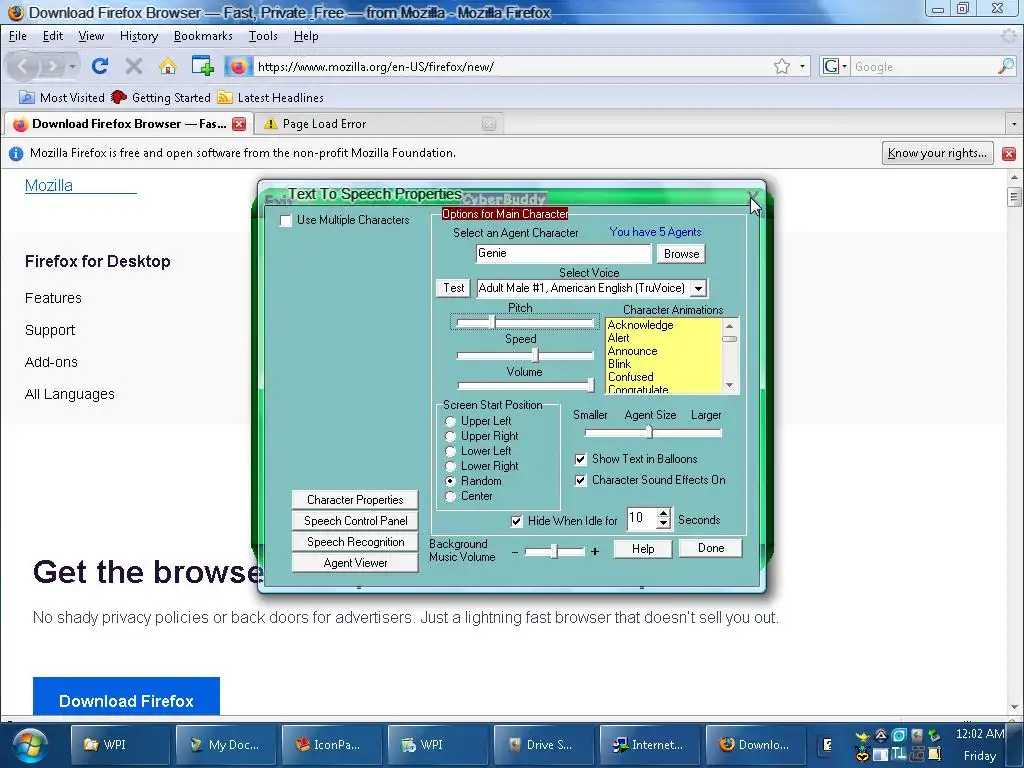The height and width of the screenshot is (768, 1024).
Task: Click the Agent Size slider
Action: [653, 432]
